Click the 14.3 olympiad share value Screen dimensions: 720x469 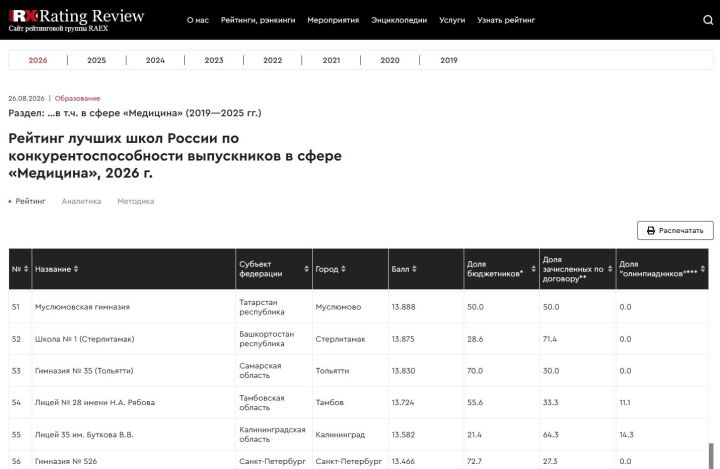(x=626, y=435)
